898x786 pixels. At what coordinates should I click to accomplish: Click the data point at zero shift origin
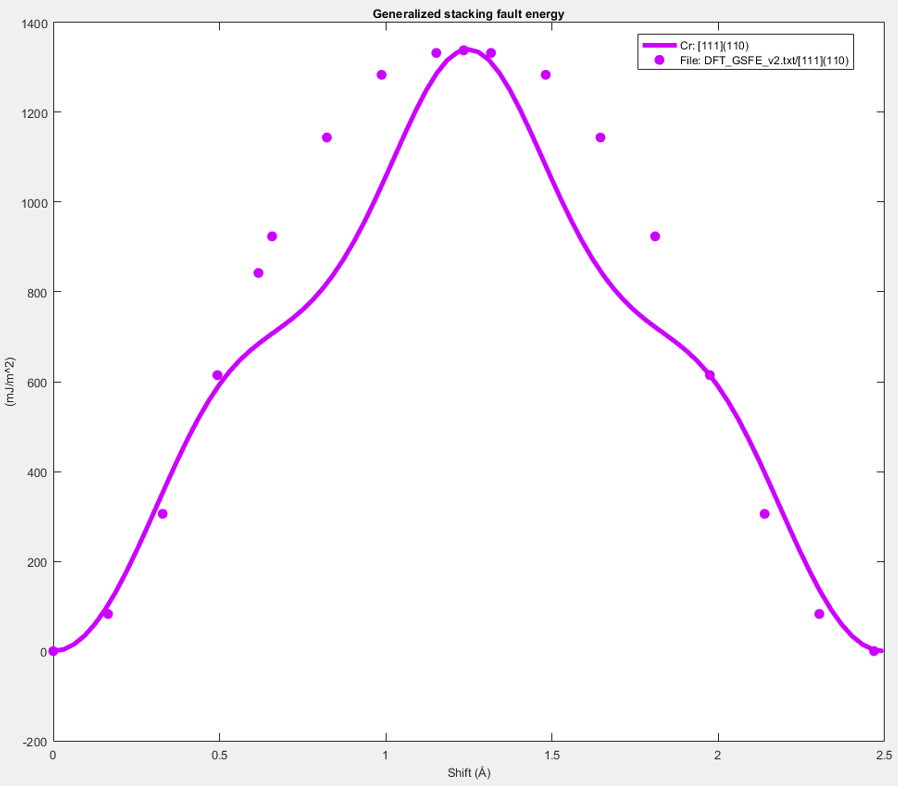(53, 651)
